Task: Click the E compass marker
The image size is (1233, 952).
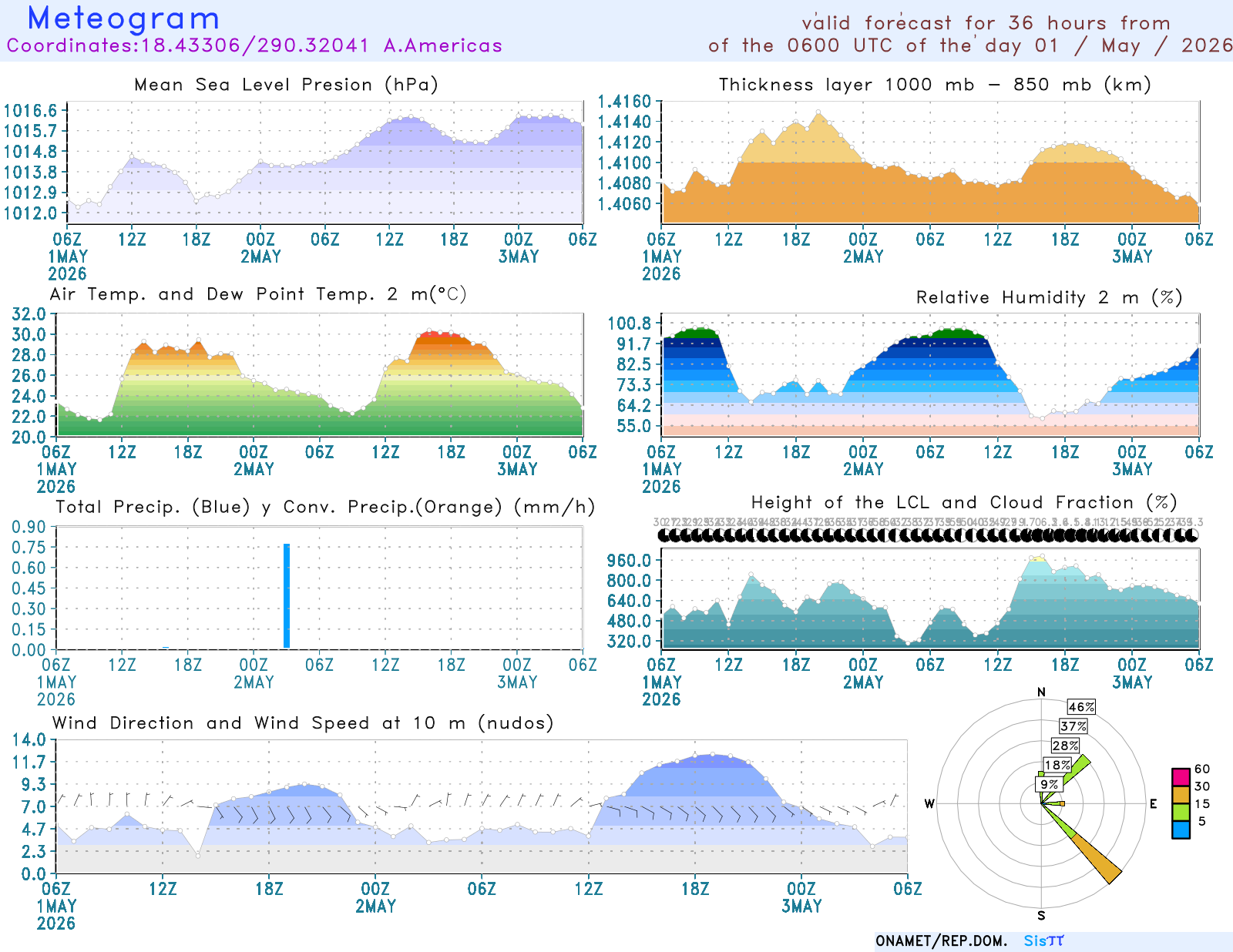Action: [x=1154, y=804]
